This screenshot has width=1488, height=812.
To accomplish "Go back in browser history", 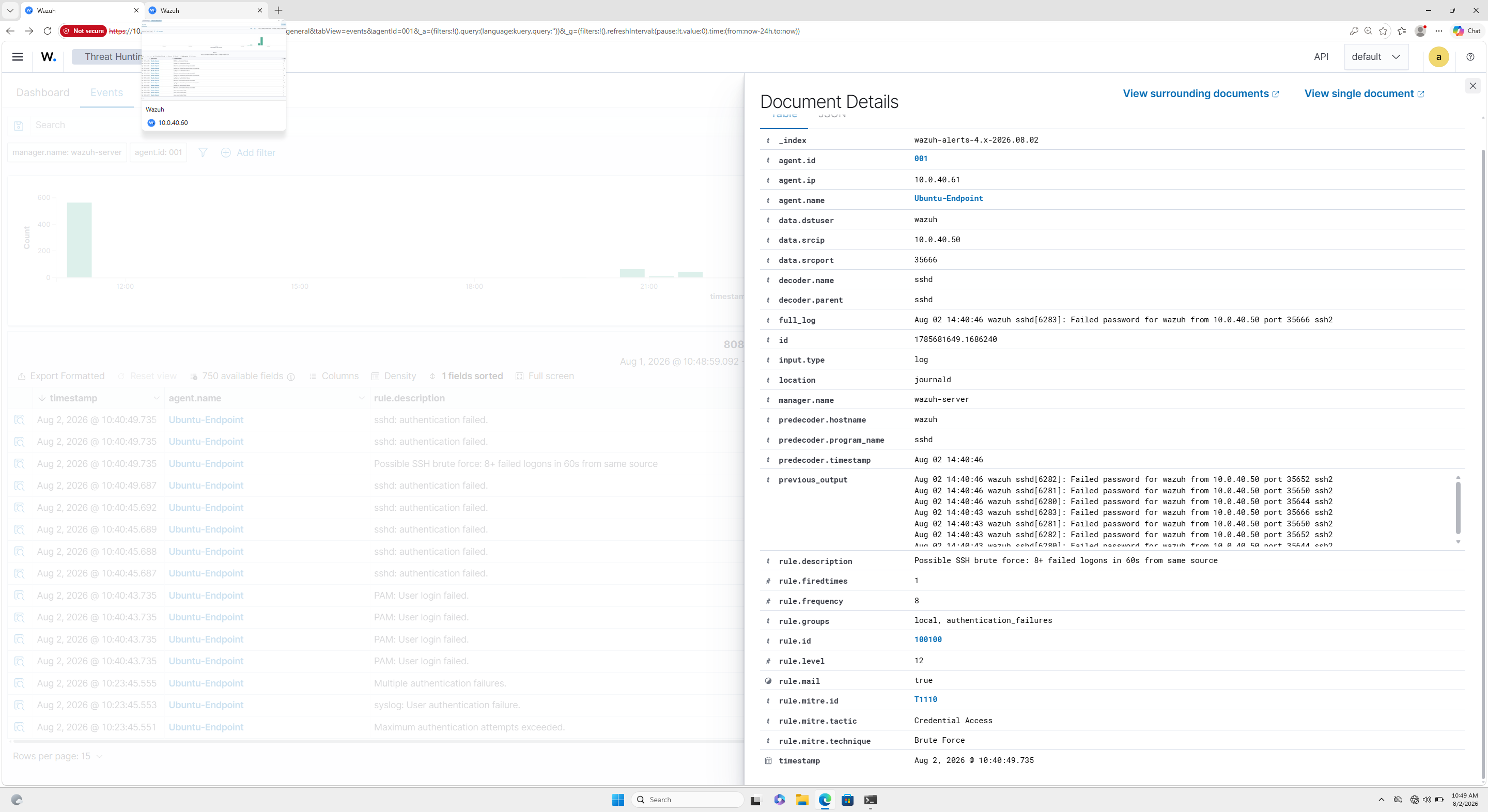I will tap(10, 31).
